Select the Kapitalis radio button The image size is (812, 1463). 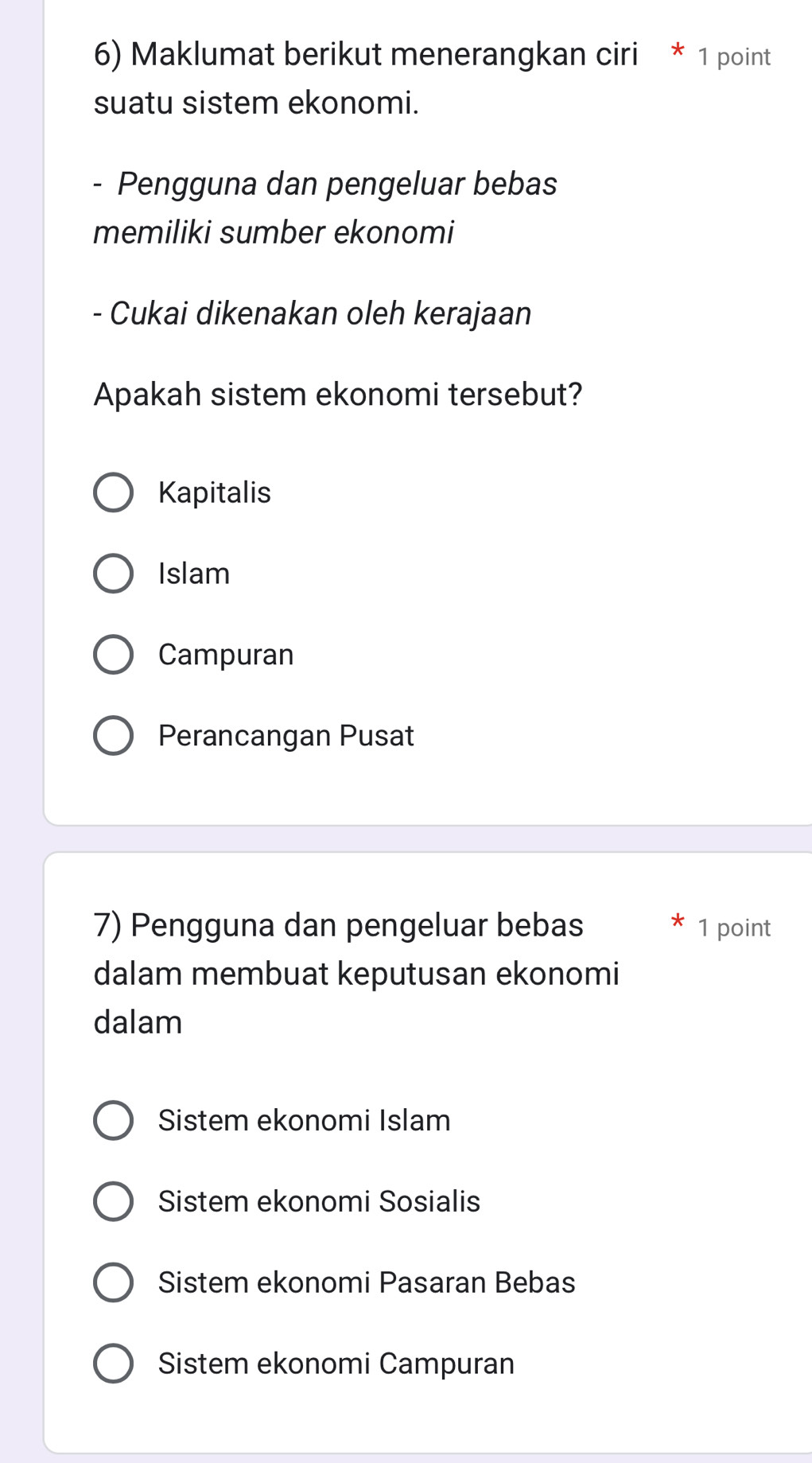click(x=114, y=492)
